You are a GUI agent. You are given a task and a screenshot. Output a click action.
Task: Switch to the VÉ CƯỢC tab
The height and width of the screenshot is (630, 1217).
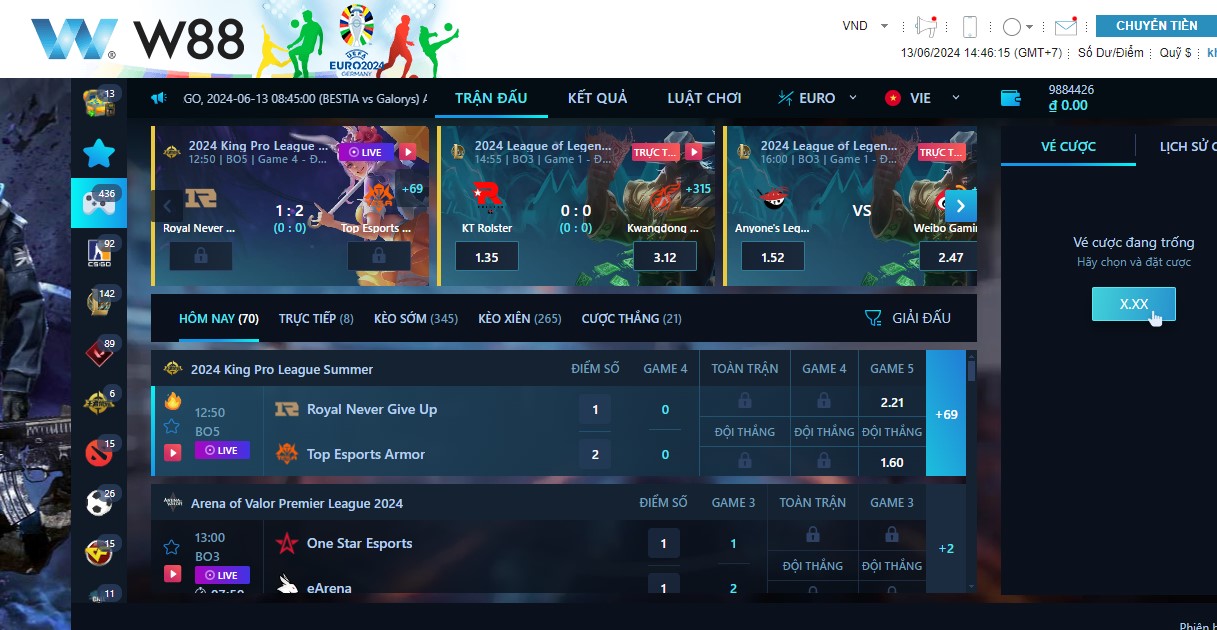(1068, 146)
